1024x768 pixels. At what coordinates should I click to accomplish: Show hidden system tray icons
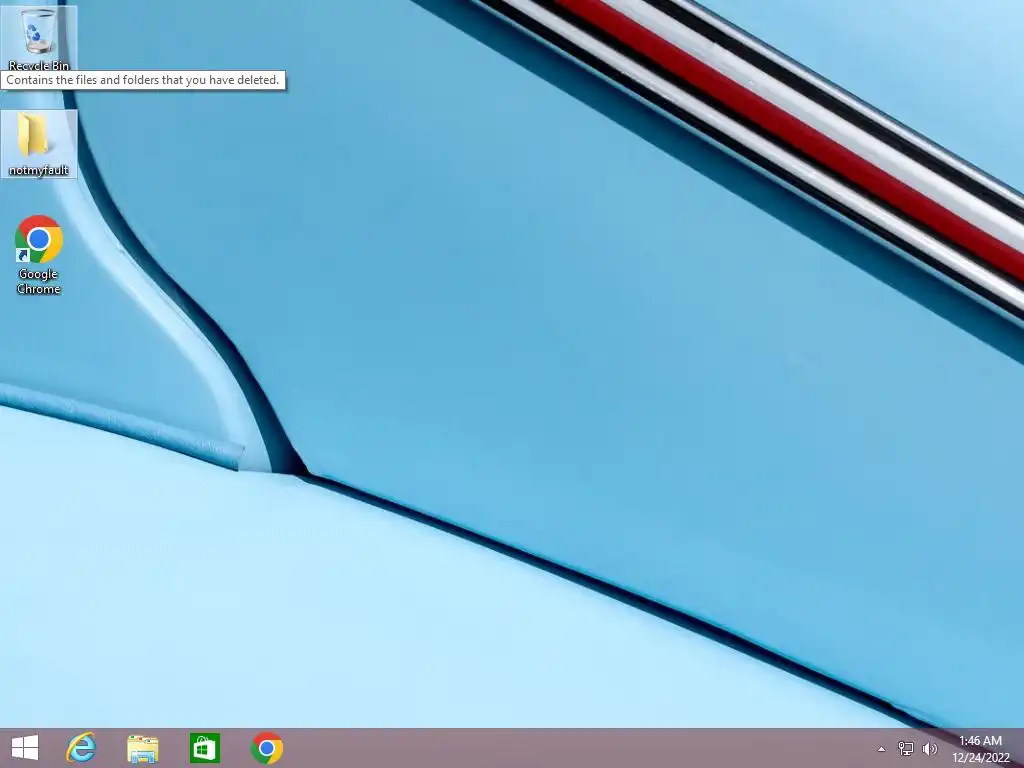pos(882,749)
